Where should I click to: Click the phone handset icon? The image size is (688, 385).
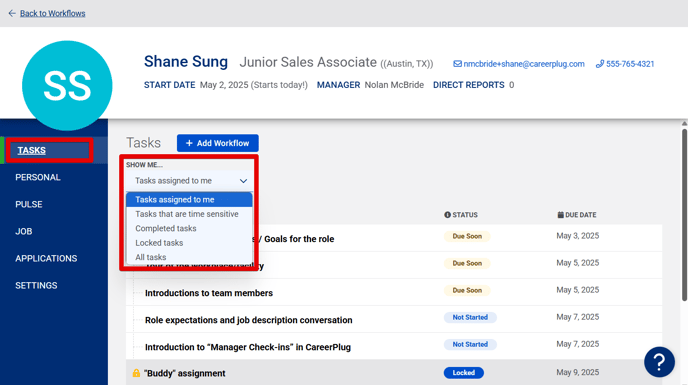tap(600, 64)
